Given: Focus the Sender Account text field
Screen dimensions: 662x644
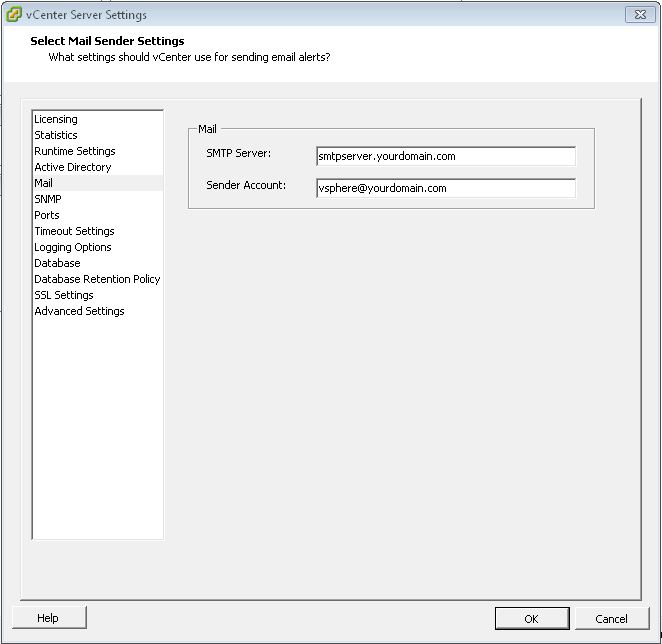Looking at the screenshot, I should tap(445, 188).
